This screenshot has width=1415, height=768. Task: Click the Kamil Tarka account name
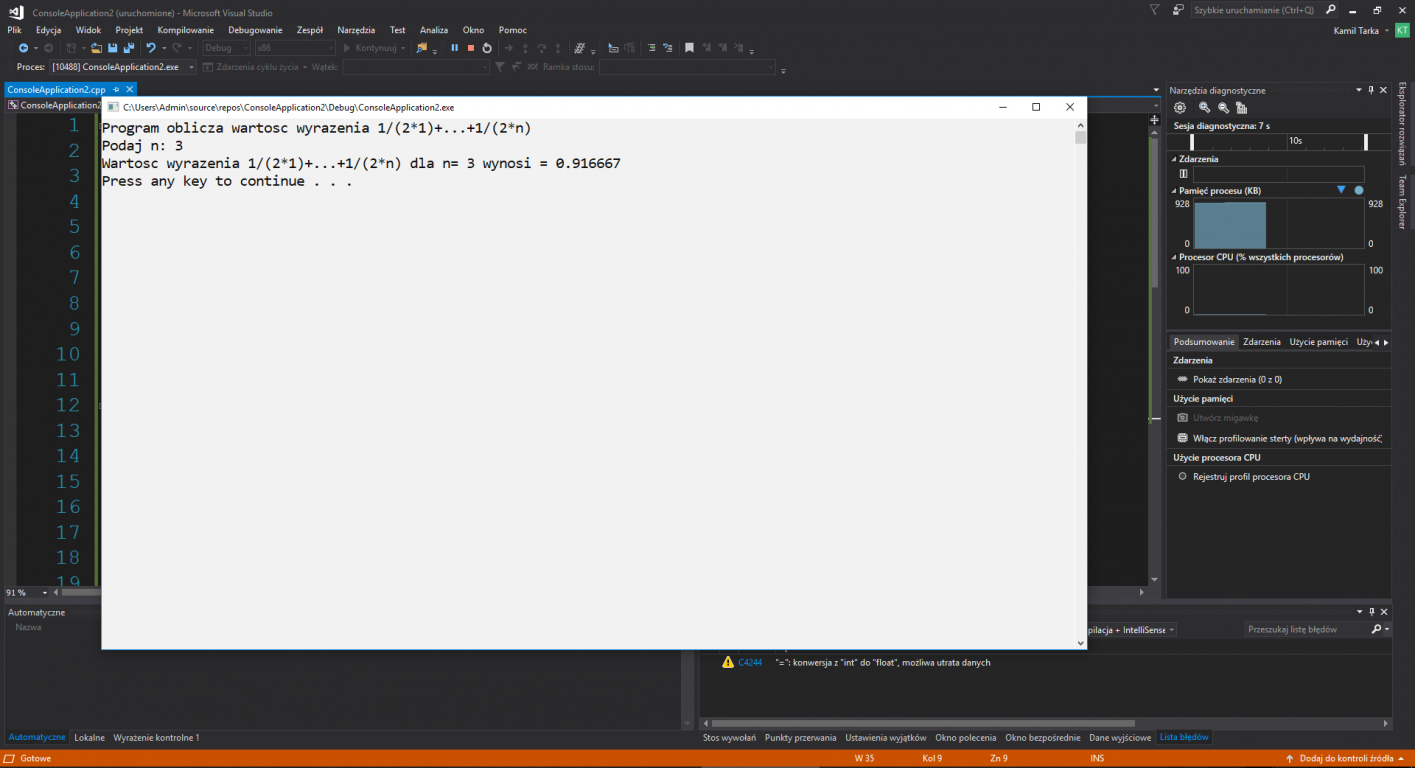(1356, 30)
